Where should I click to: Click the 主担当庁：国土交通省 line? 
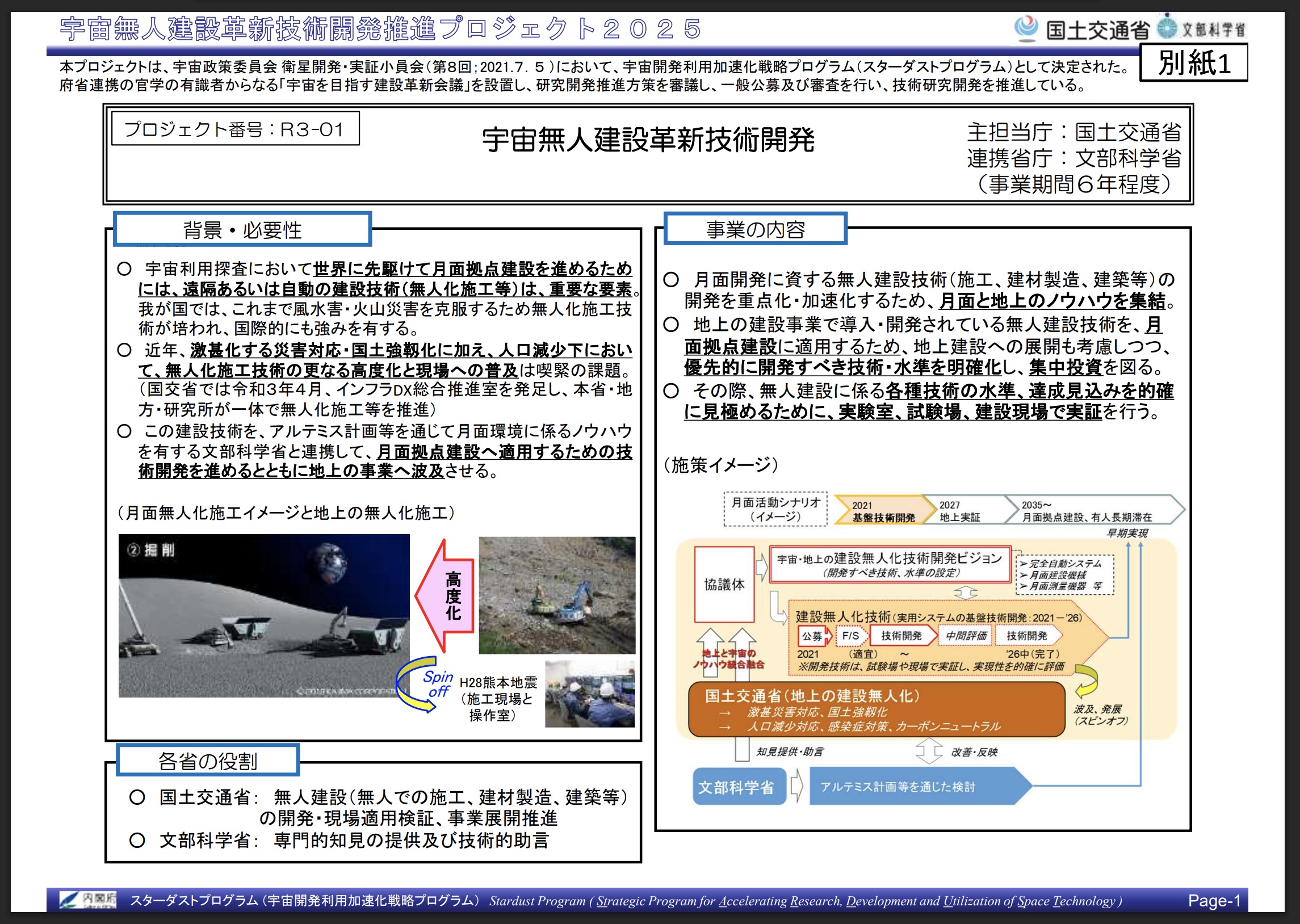pyautogui.click(x=1073, y=132)
